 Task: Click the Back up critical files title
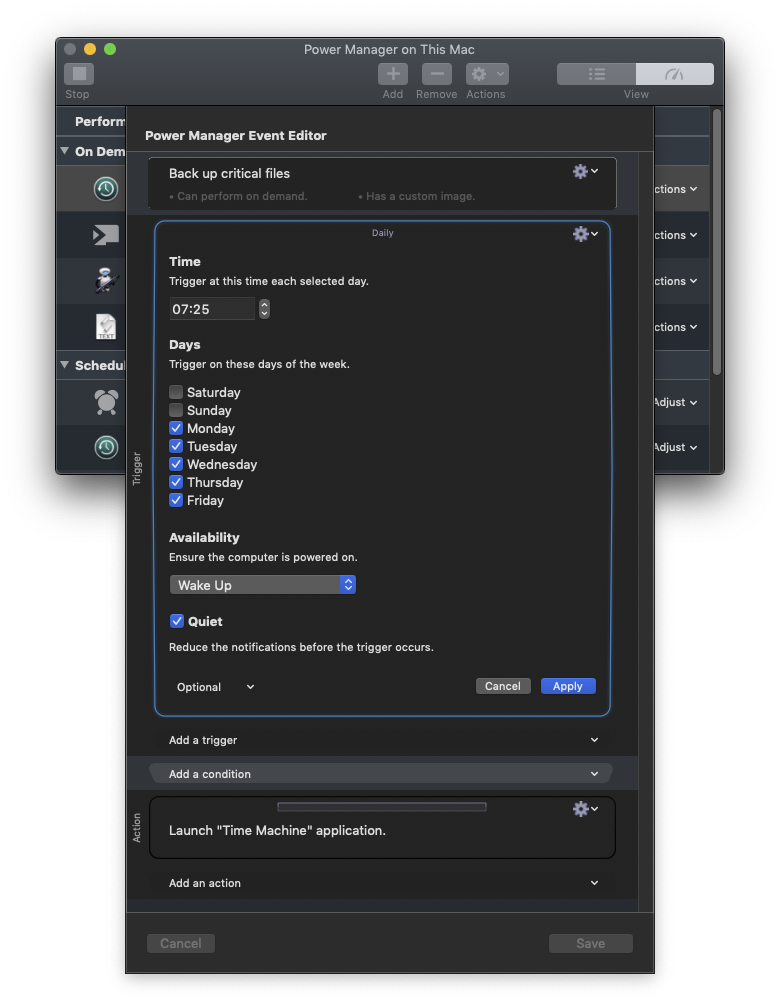tap(230, 173)
